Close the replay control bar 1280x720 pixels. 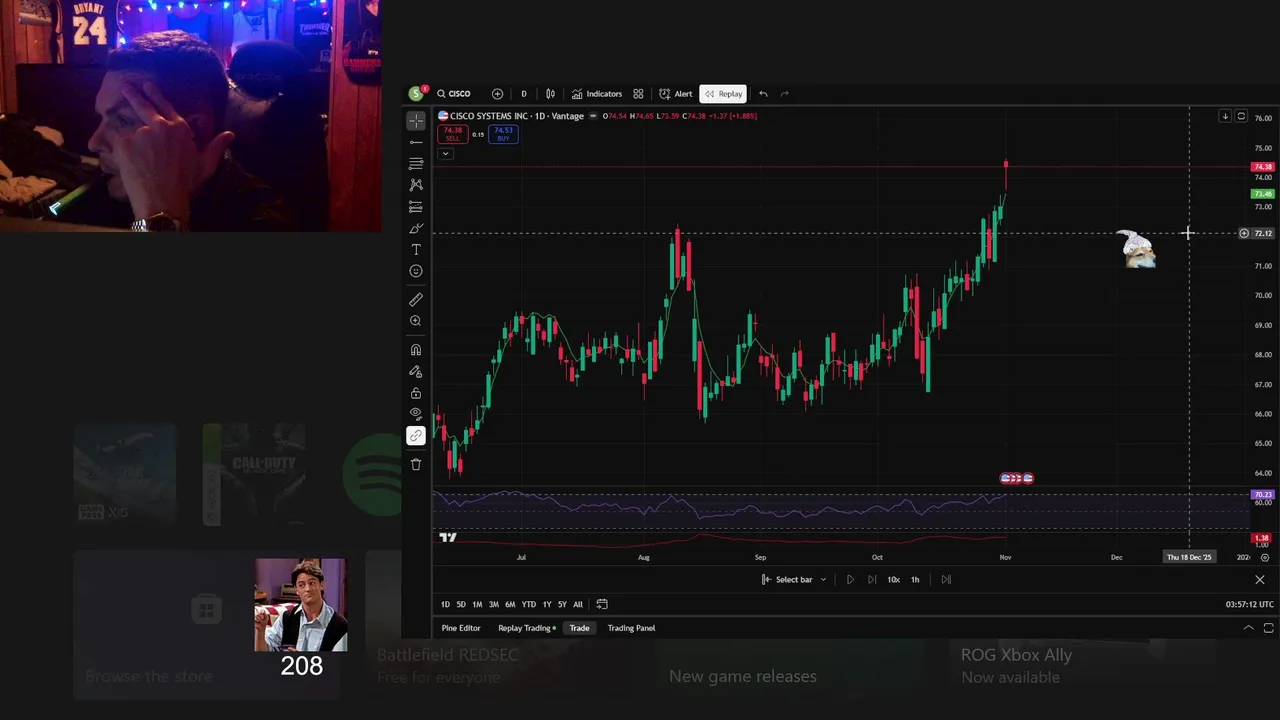pyautogui.click(x=1260, y=580)
